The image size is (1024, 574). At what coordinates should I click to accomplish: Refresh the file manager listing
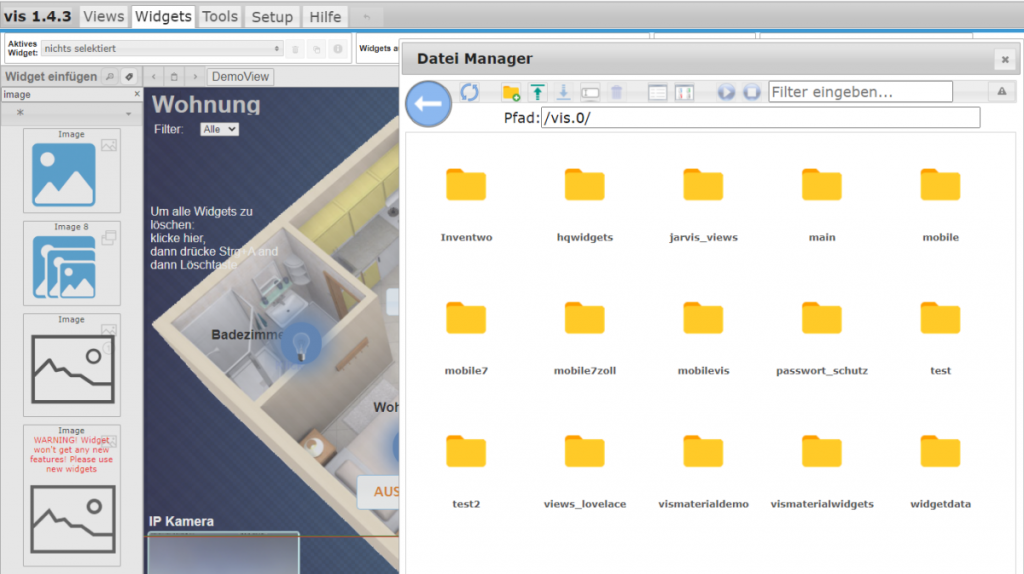470,92
